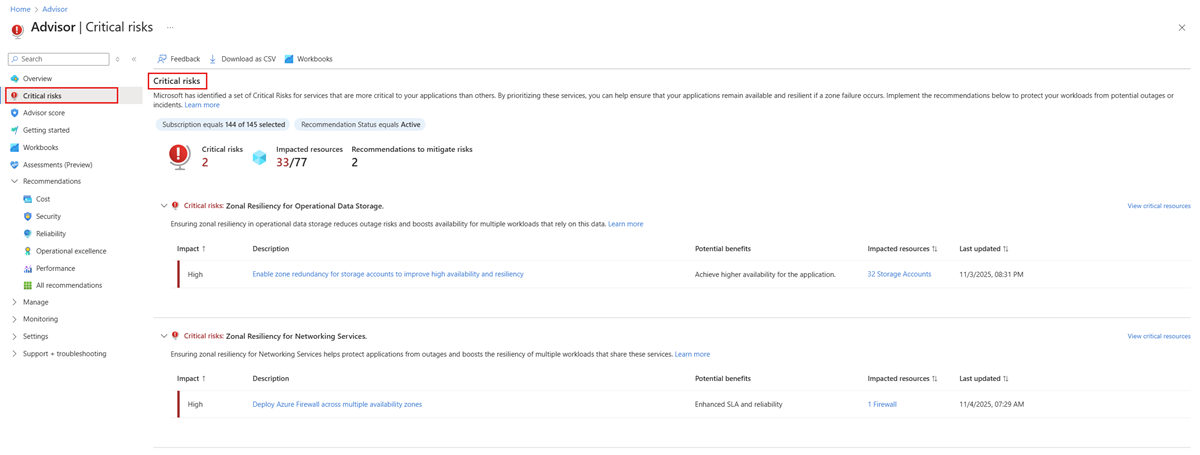Collapse the Zonal Resiliency for Networking Services group
The image size is (1200, 455).
pos(164,336)
